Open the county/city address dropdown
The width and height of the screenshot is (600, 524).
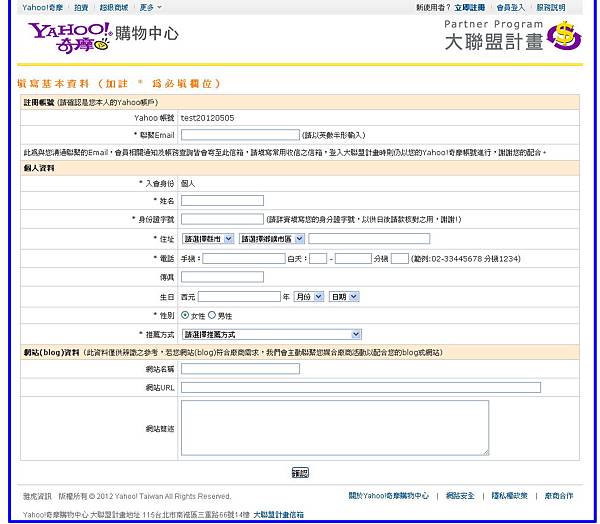point(208,239)
